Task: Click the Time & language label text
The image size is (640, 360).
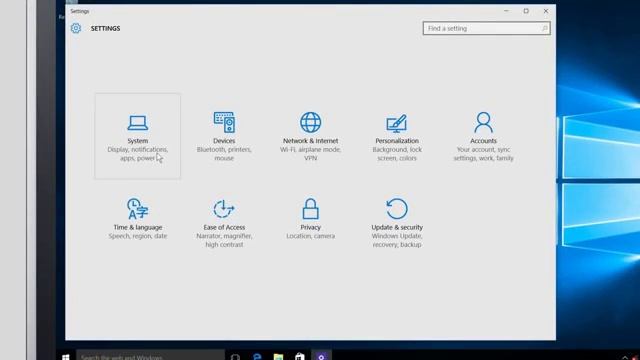Action: click(x=138, y=227)
